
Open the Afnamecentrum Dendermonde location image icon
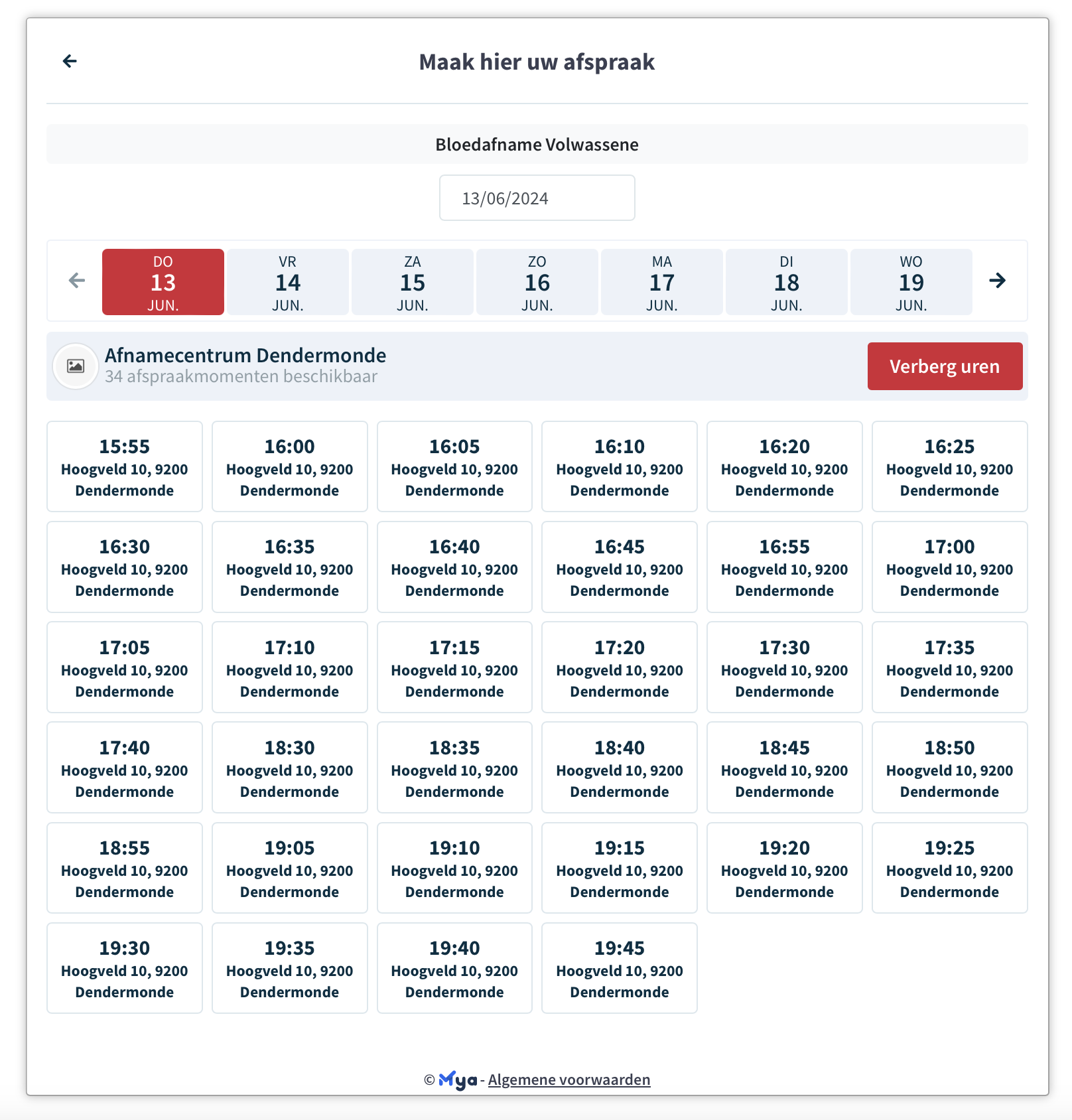(x=75, y=366)
